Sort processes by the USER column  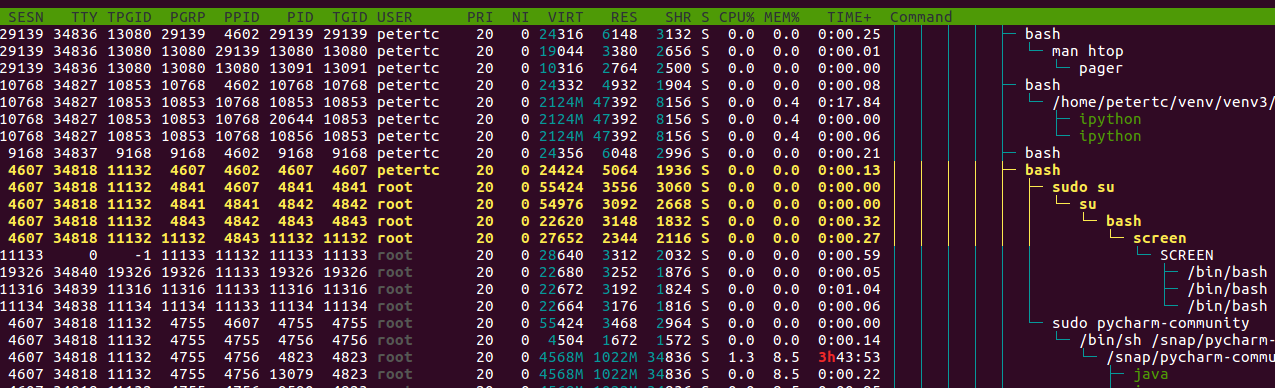click(395, 17)
